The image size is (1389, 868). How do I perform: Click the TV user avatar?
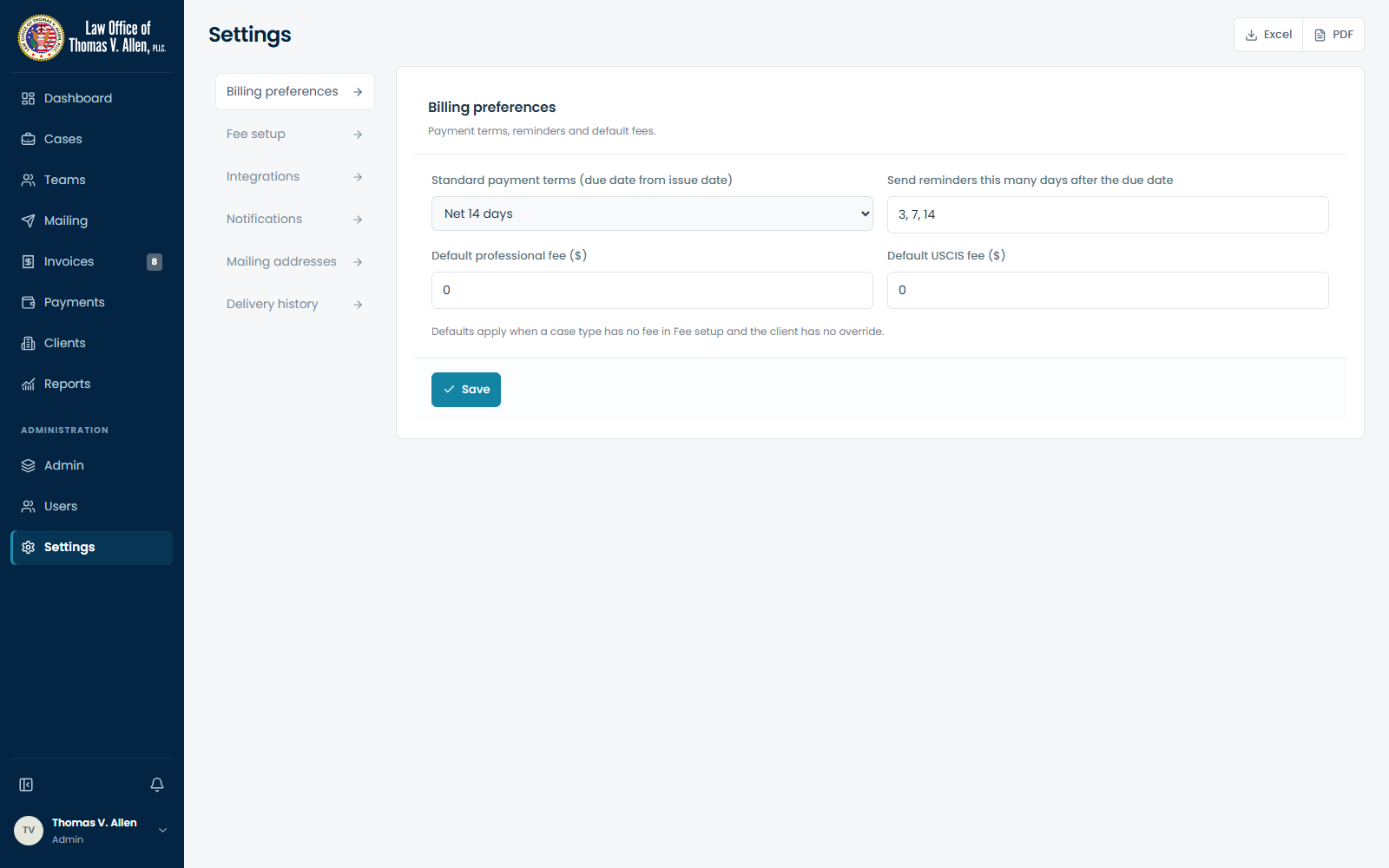tap(29, 830)
